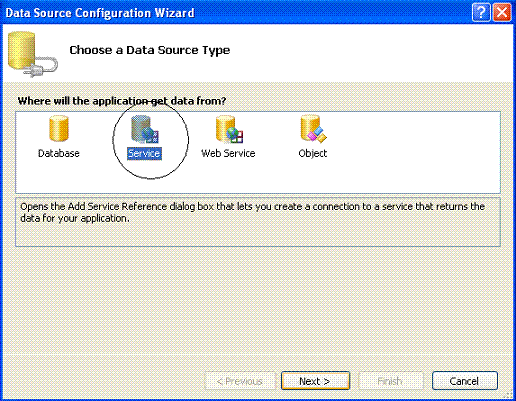
Task: Click the Web Service label text
Action: [228, 153]
